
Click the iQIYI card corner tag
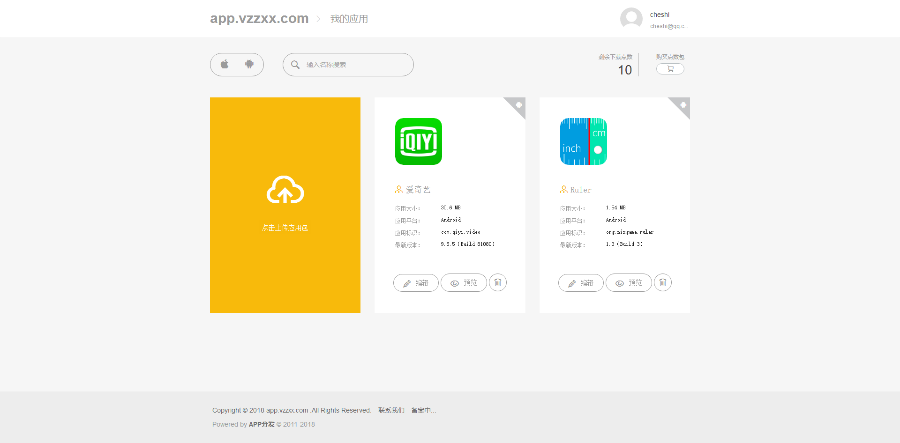click(517, 105)
